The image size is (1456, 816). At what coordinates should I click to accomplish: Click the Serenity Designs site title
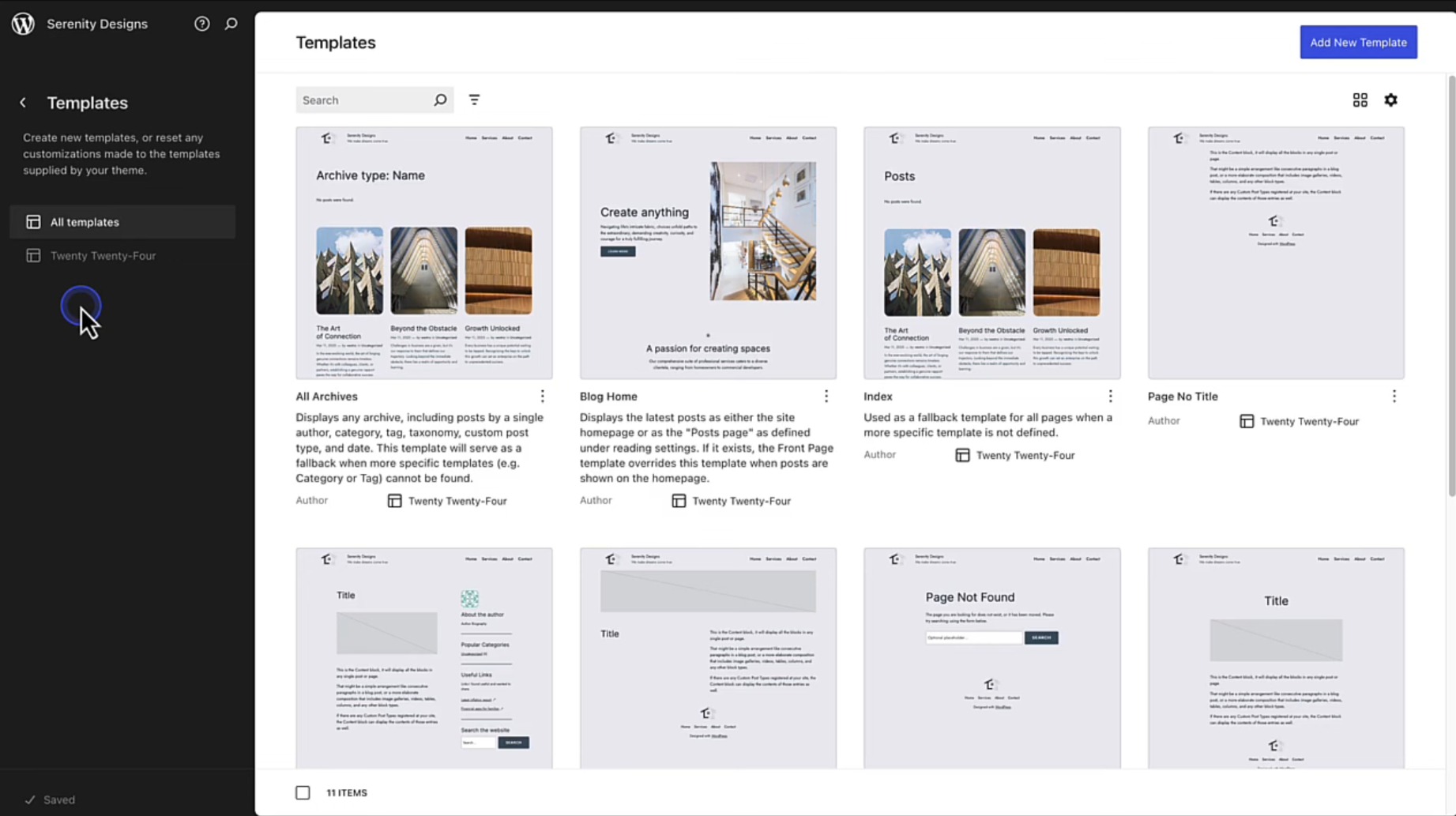(x=97, y=24)
